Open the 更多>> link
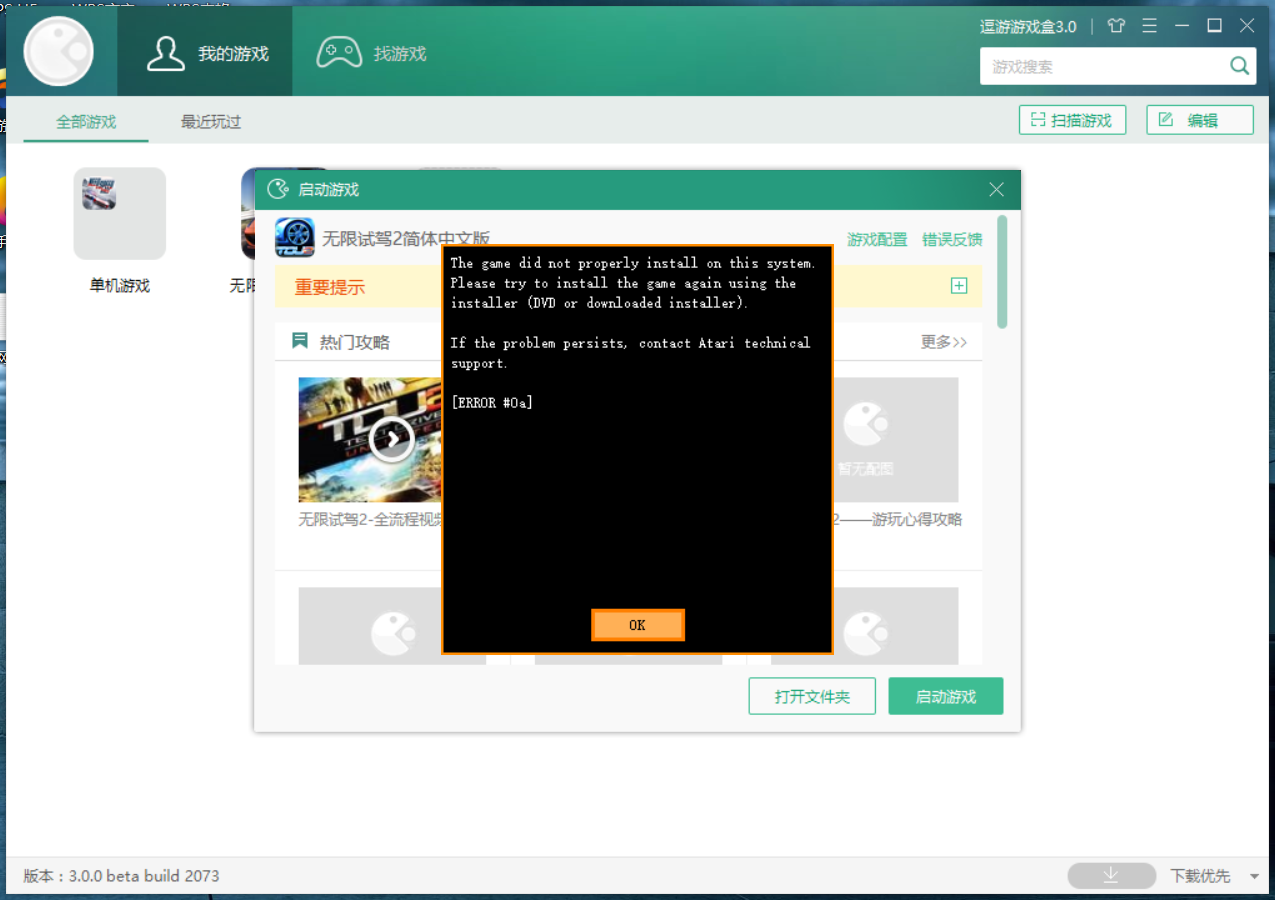Image resolution: width=1275 pixels, height=900 pixels. coord(944,342)
